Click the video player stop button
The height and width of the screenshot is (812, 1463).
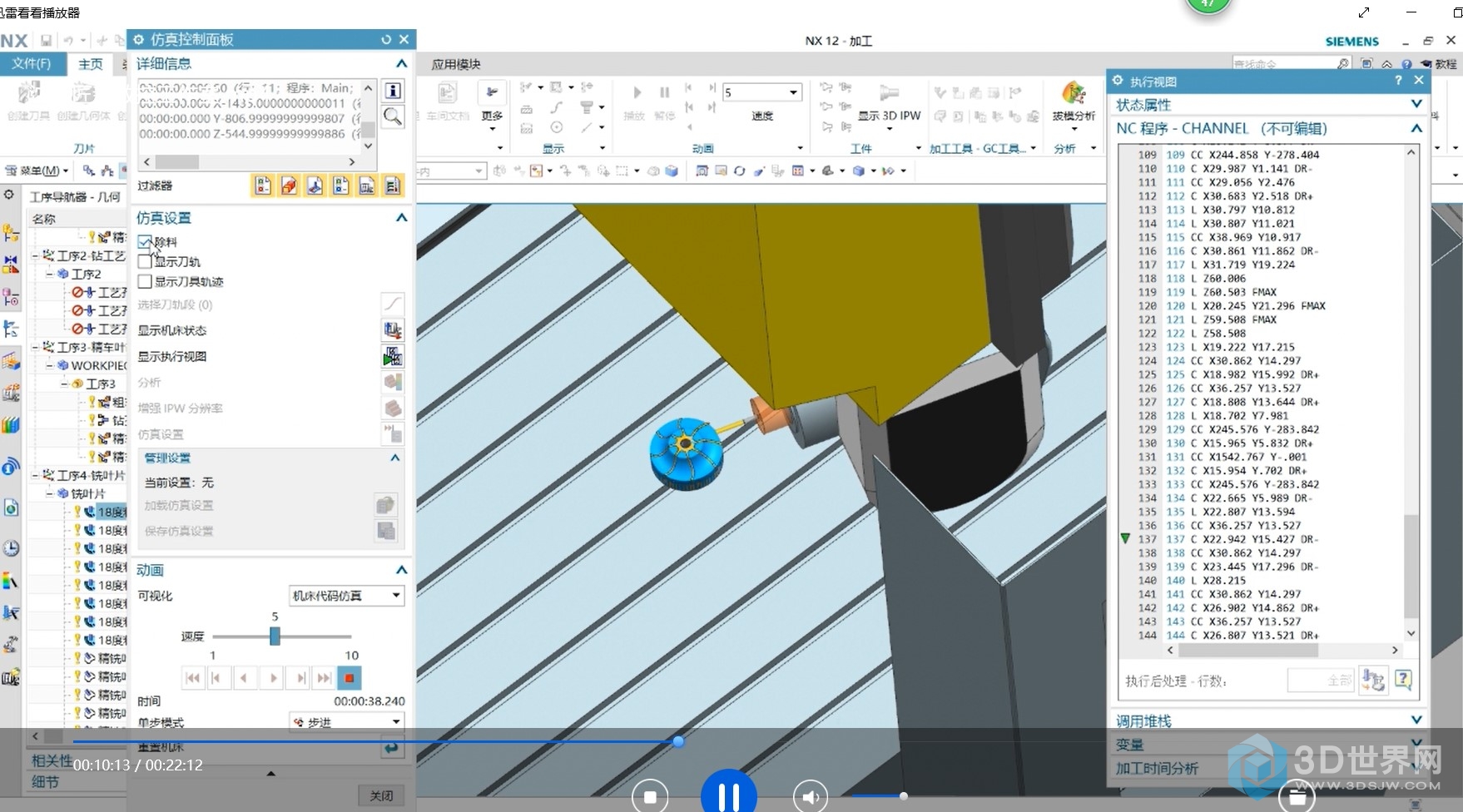coord(650,796)
